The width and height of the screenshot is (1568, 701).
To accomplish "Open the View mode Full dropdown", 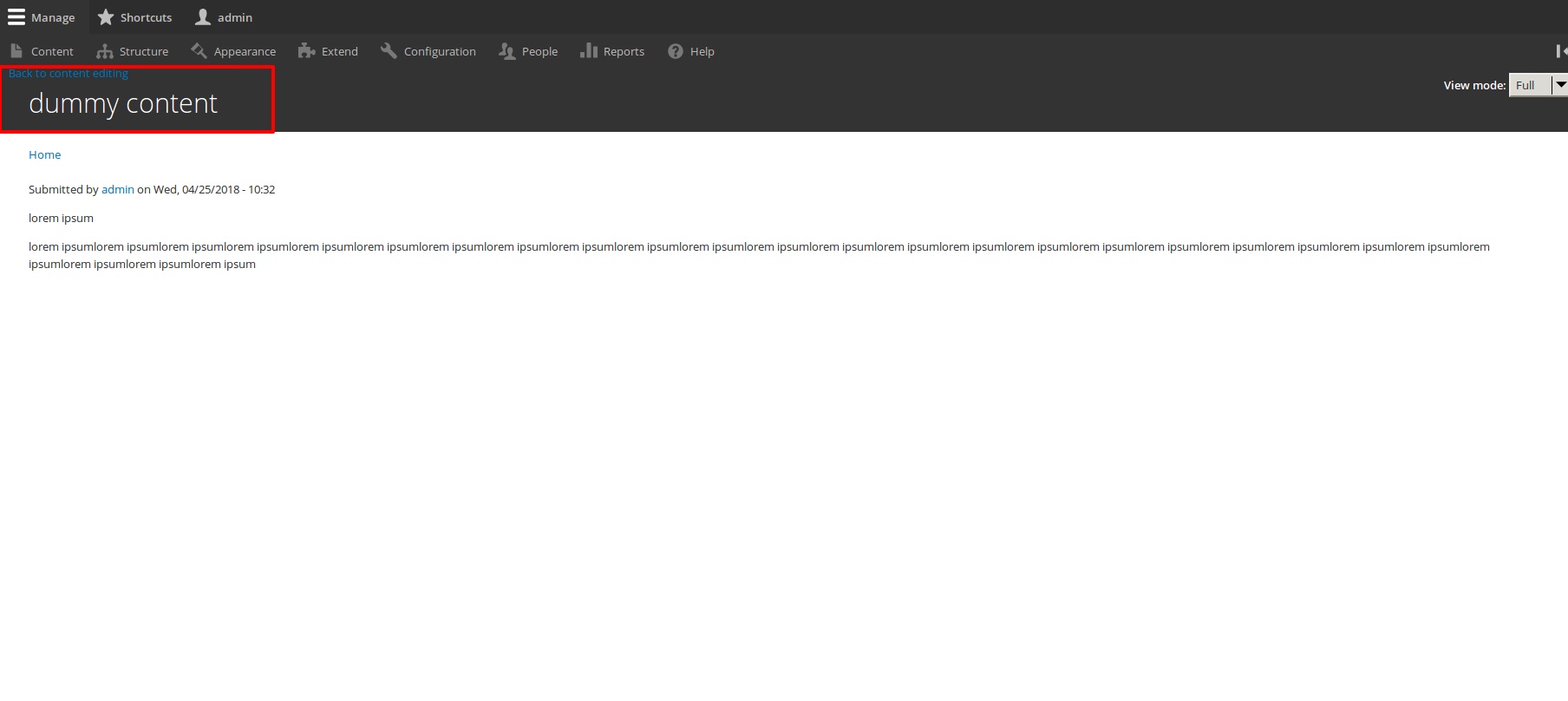I will pyautogui.click(x=1538, y=85).
